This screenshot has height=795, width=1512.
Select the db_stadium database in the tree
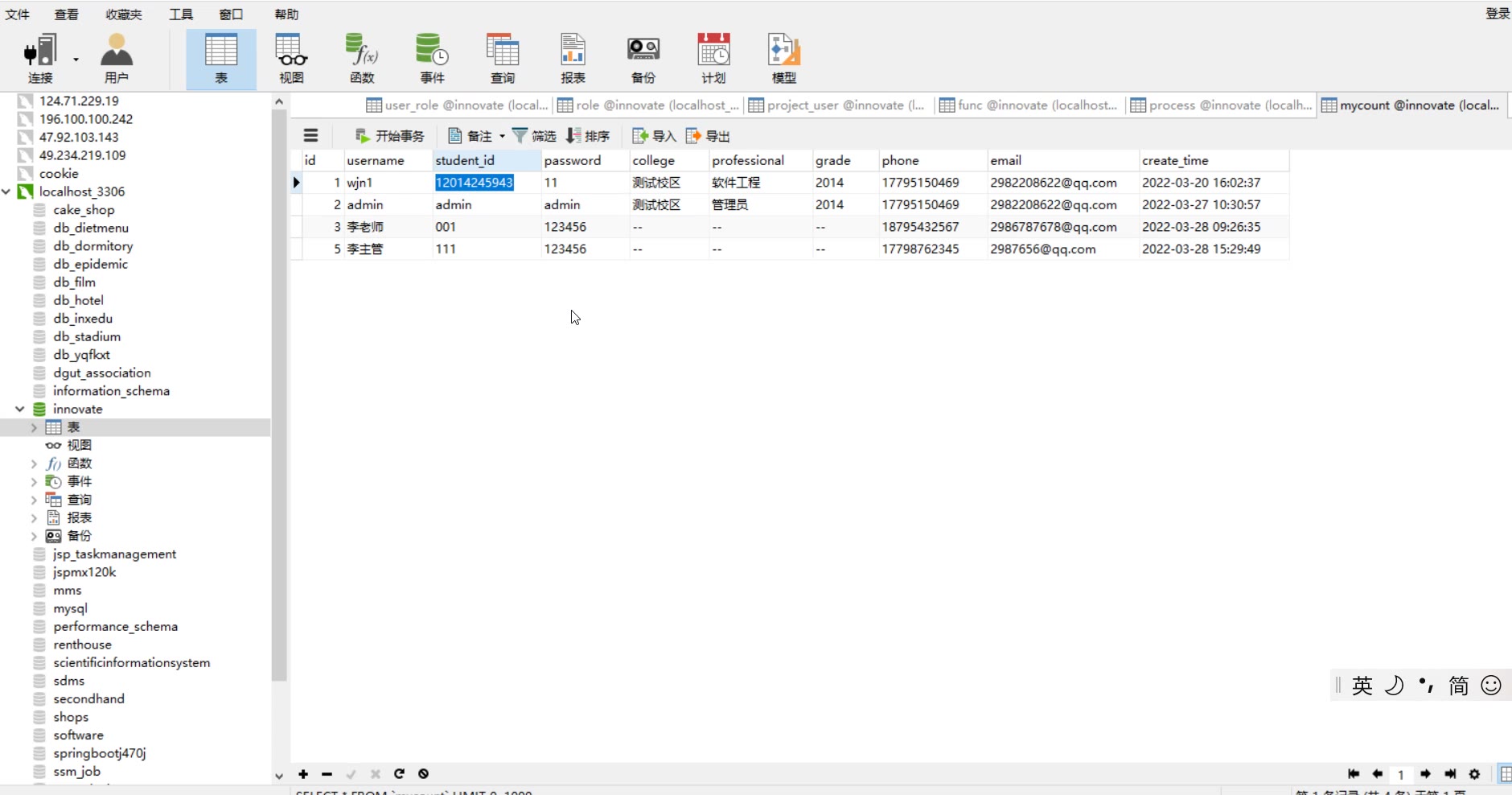(x=87, y=336)
